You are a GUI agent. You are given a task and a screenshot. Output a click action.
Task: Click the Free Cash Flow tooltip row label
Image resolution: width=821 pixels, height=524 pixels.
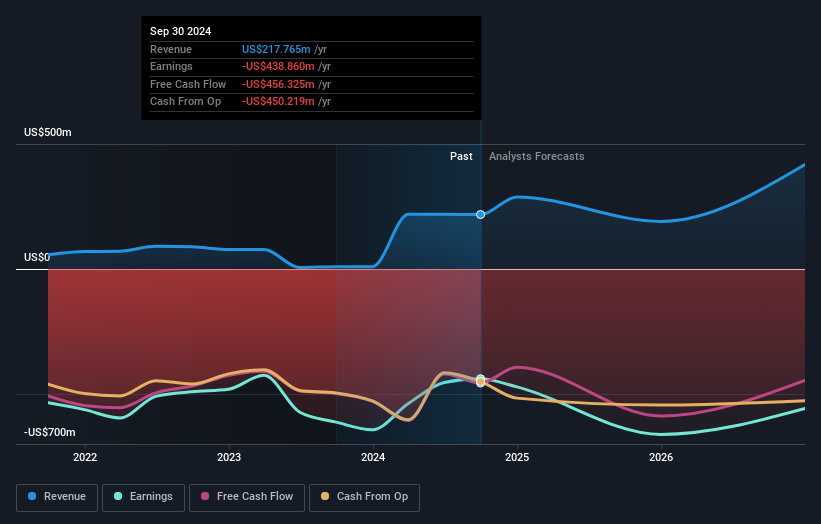pos(188,84)
